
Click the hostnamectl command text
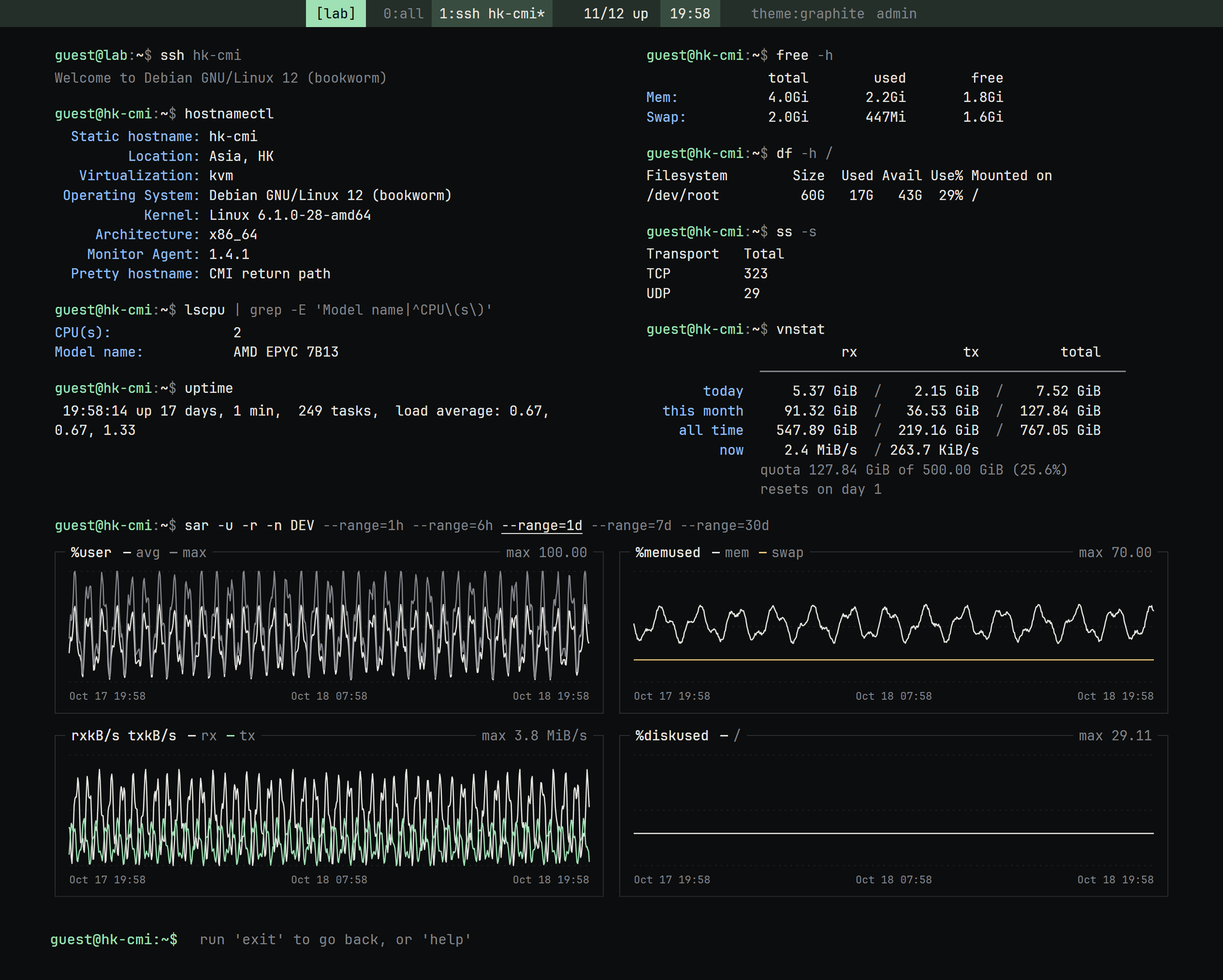pos(229,113)
